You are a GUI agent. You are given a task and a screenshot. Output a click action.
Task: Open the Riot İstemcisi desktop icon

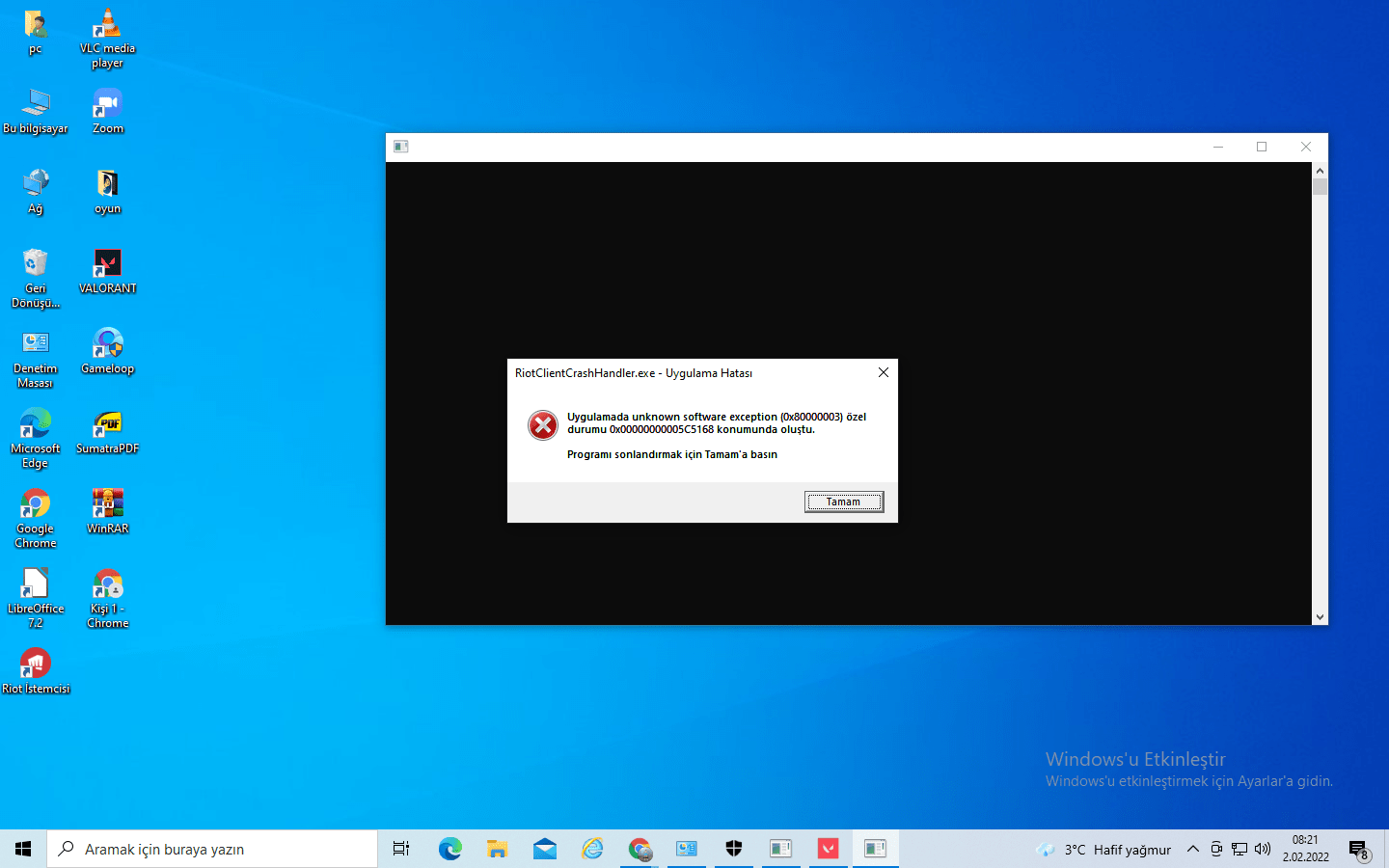pos(36,671)
